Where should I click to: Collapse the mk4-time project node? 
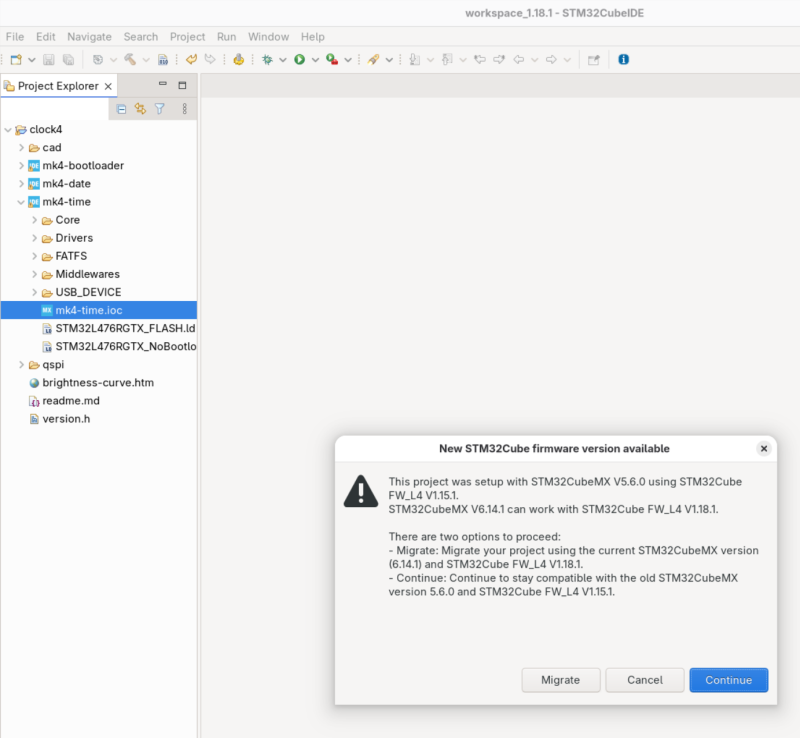pyautogui.click(x=21, y=202)
